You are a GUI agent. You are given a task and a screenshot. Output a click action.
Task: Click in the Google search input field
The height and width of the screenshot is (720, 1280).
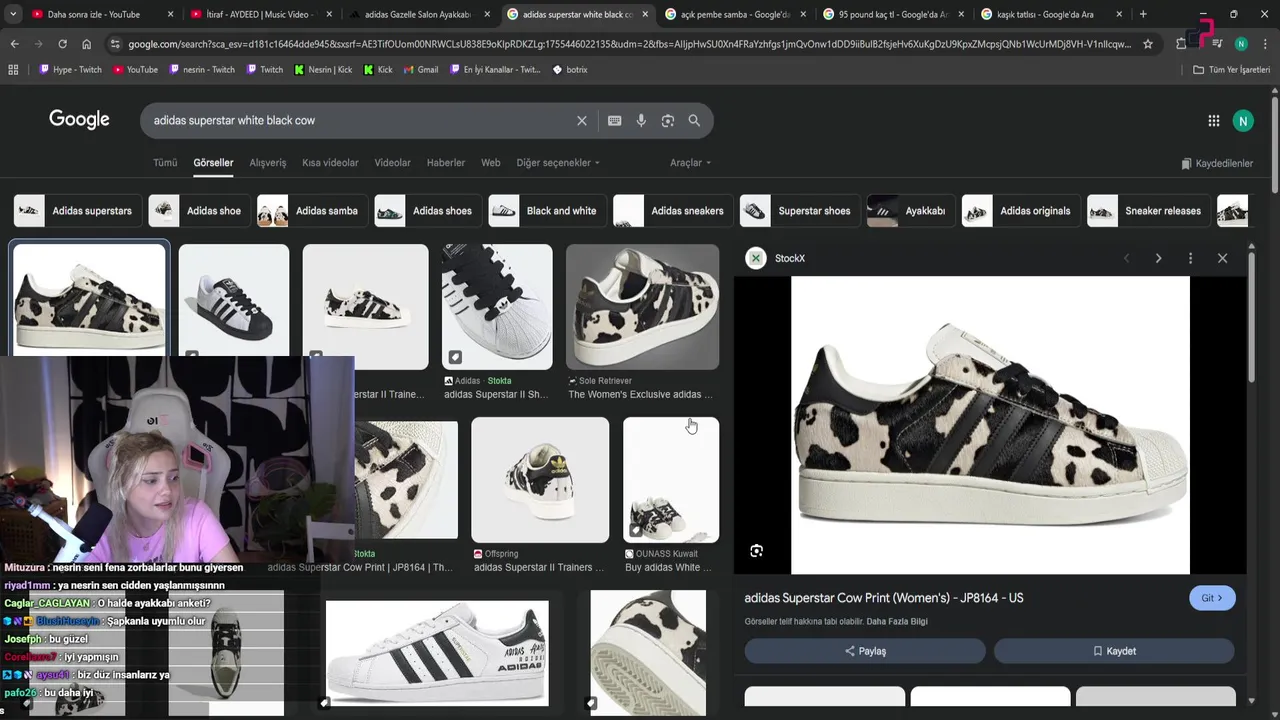pyautogui.click(x=360, y=120)
